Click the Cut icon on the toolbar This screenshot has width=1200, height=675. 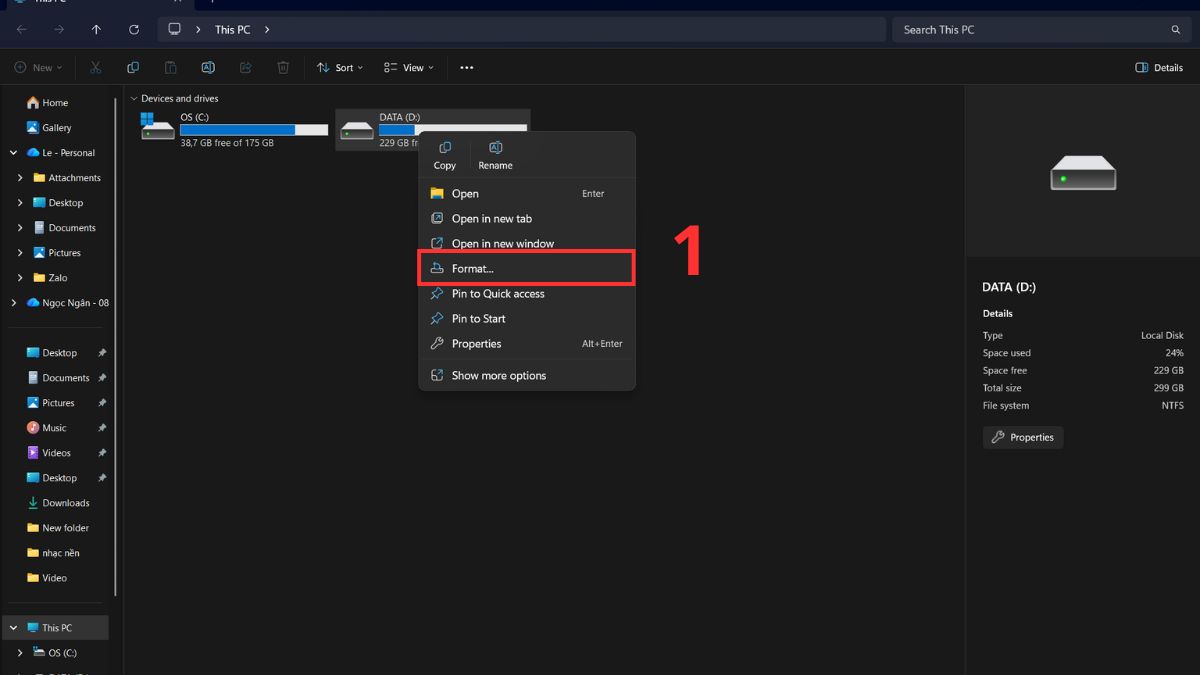pos(96,66)
